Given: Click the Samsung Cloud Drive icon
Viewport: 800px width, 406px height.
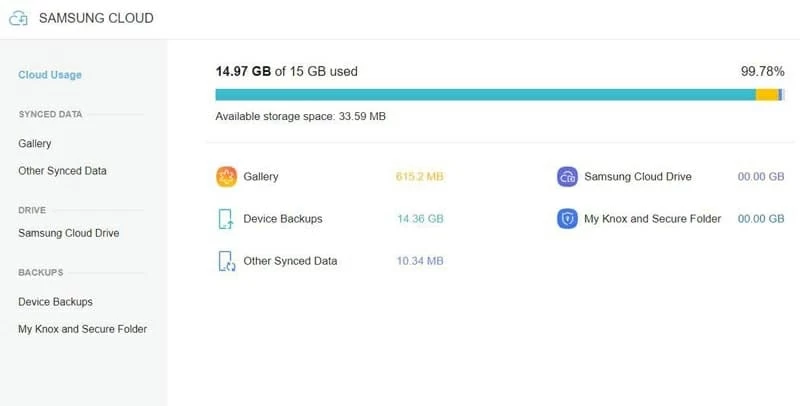Looking at the screenshot, I should click(x=567, y=177).
